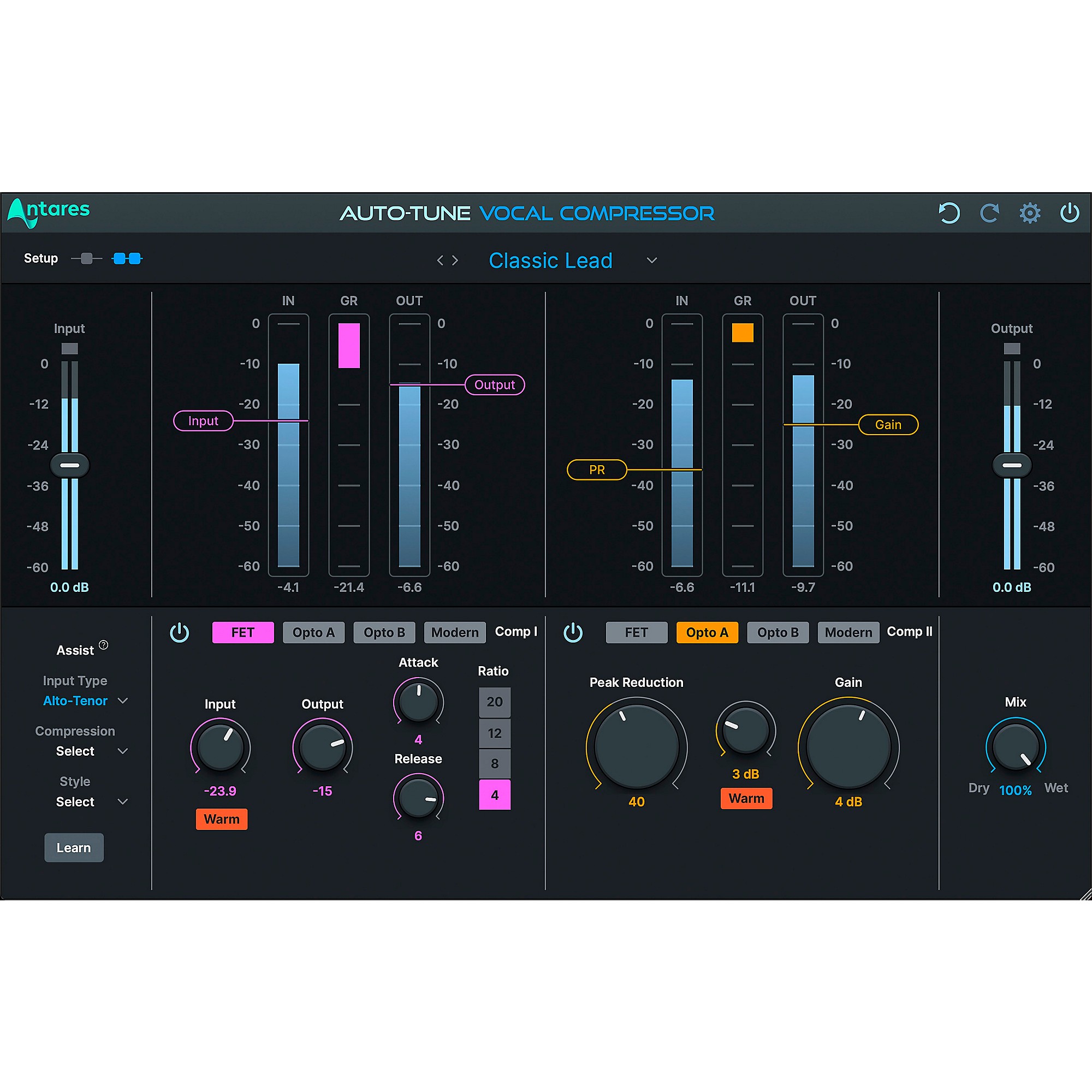Choose Opto A mode for Comp I
Screen dimensions: 1092x1092
(x=314, y=632)
